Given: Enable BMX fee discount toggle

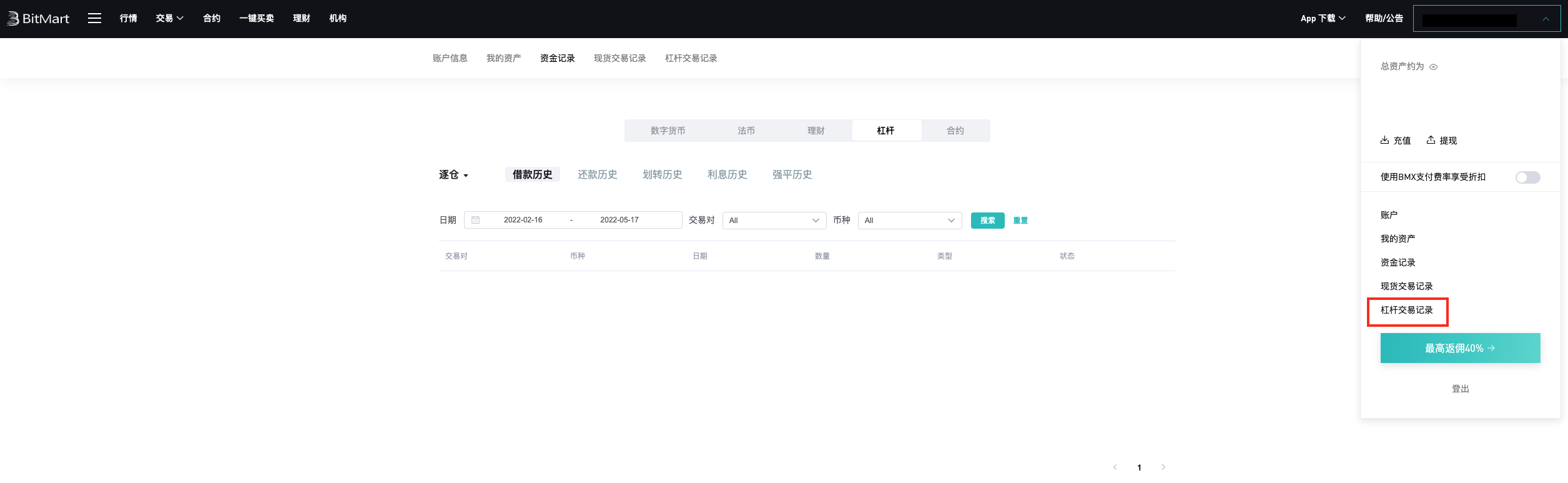Looking at the screenshot, I should pos(1527,177).
